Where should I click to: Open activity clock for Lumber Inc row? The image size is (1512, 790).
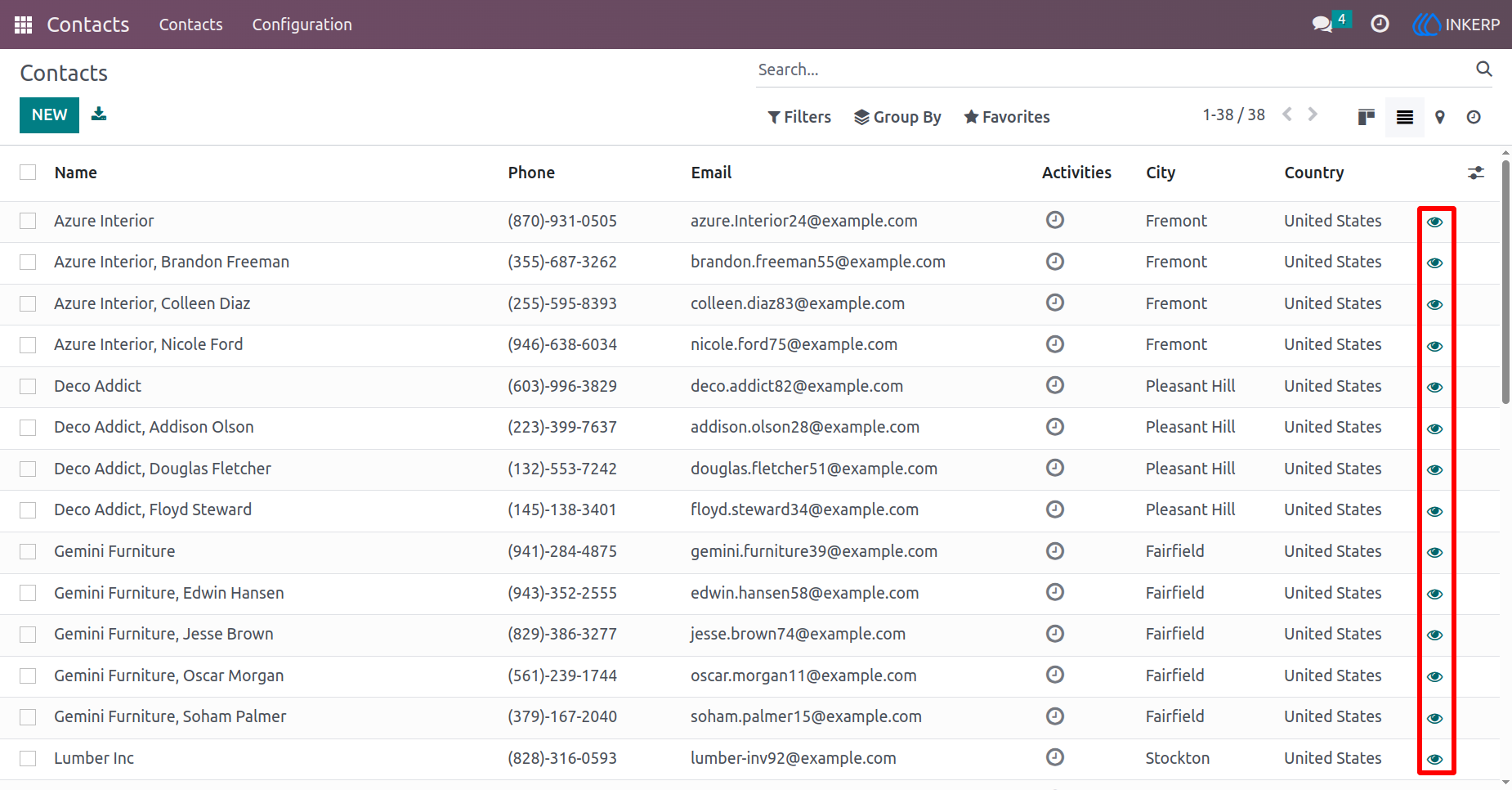(x=1055, y=757)
